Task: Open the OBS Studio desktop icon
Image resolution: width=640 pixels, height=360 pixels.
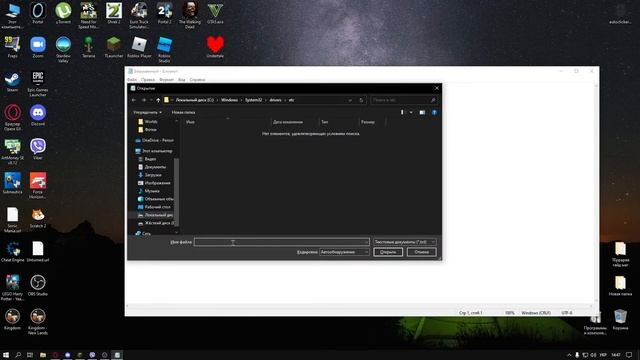Action: pos(38,285)
